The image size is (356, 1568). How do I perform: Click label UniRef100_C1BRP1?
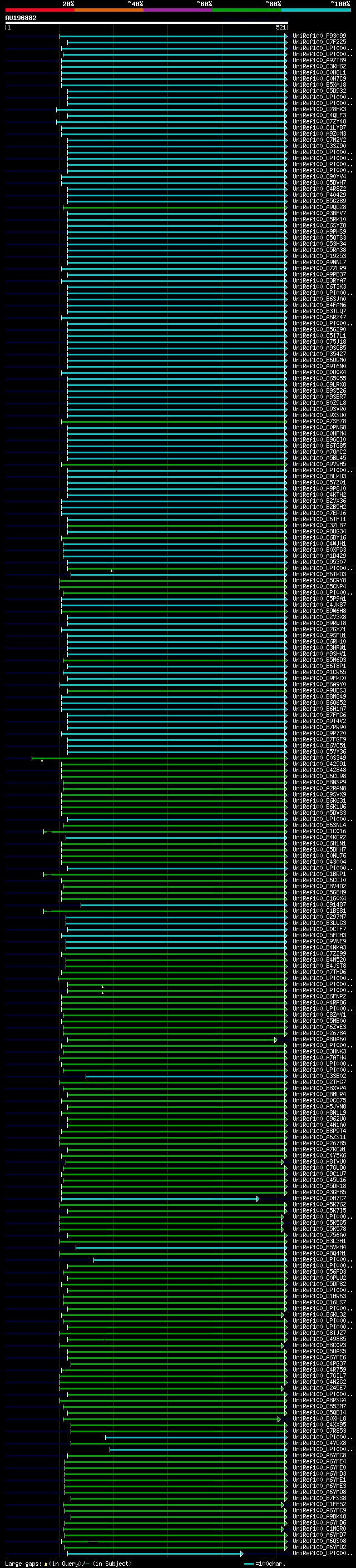click(x=319, y=874)
